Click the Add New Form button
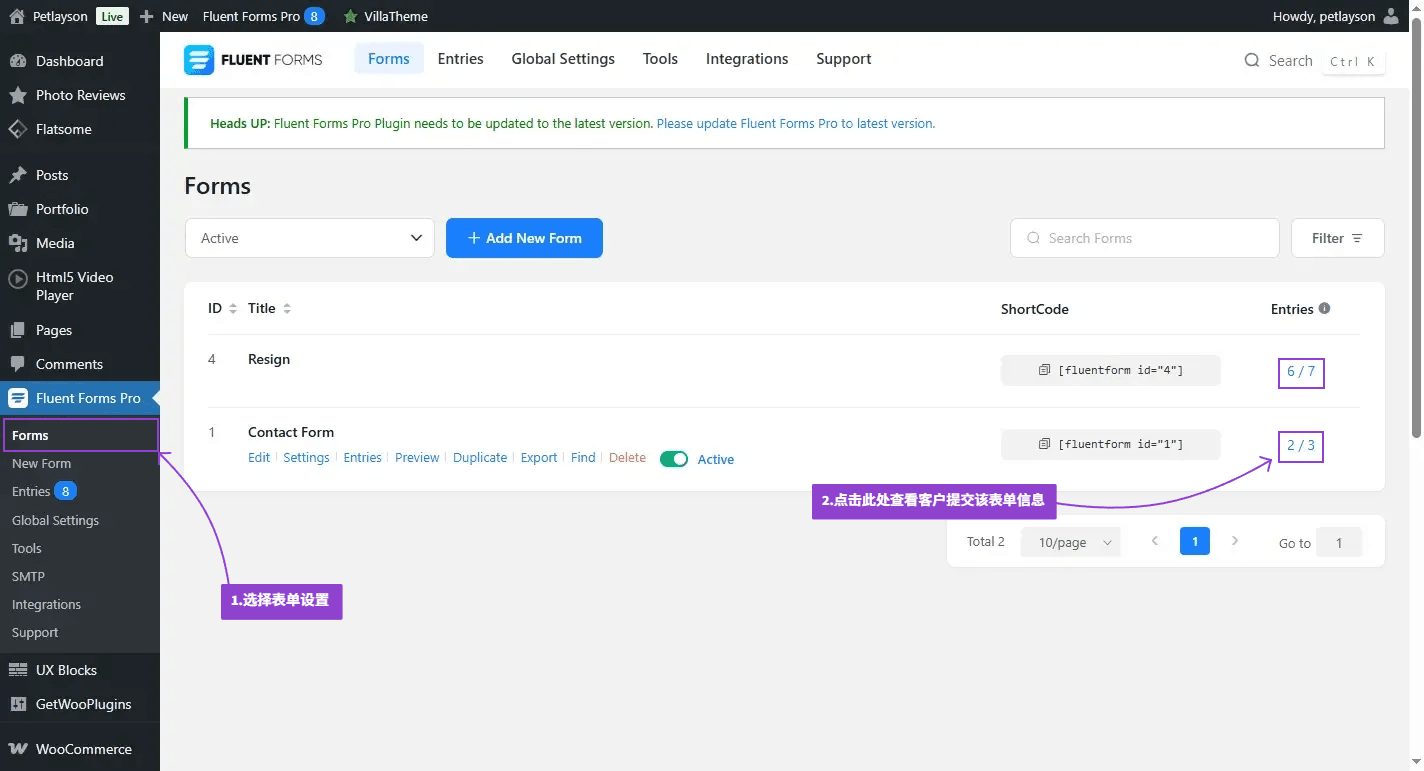 pyautogui.click(x=524, y=238)
